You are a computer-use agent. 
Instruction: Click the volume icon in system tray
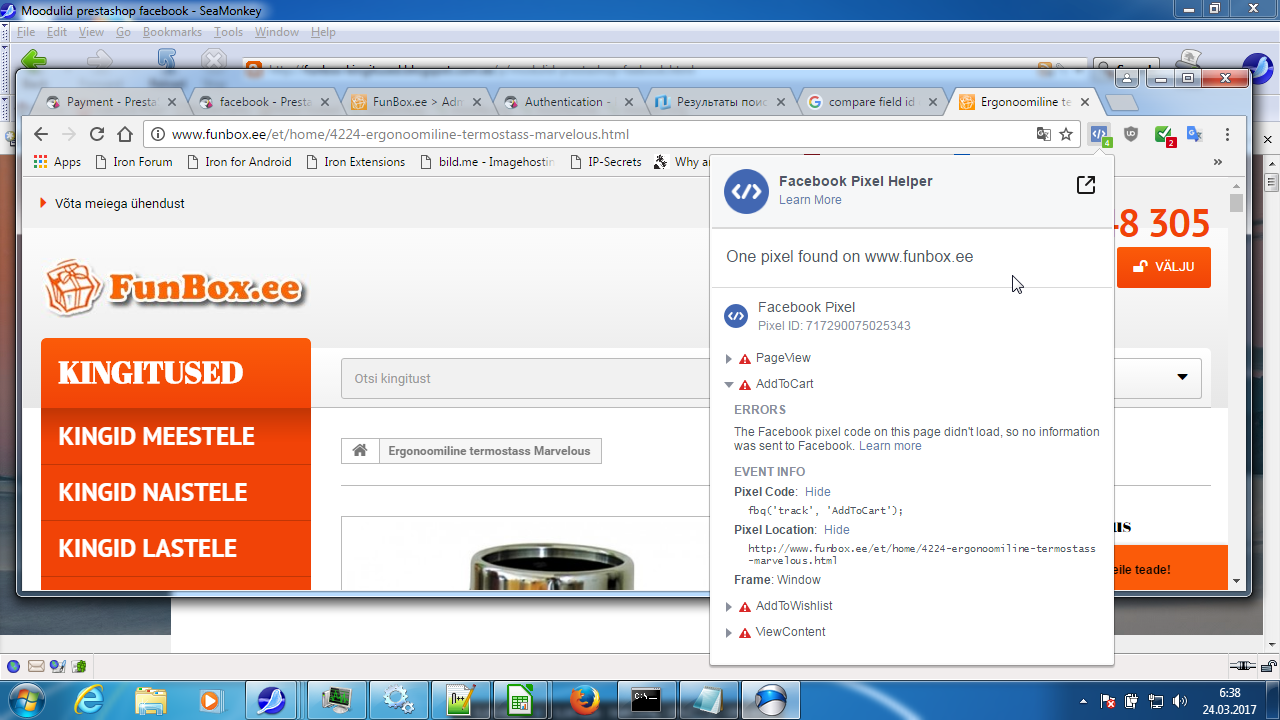pos(1179,701)
